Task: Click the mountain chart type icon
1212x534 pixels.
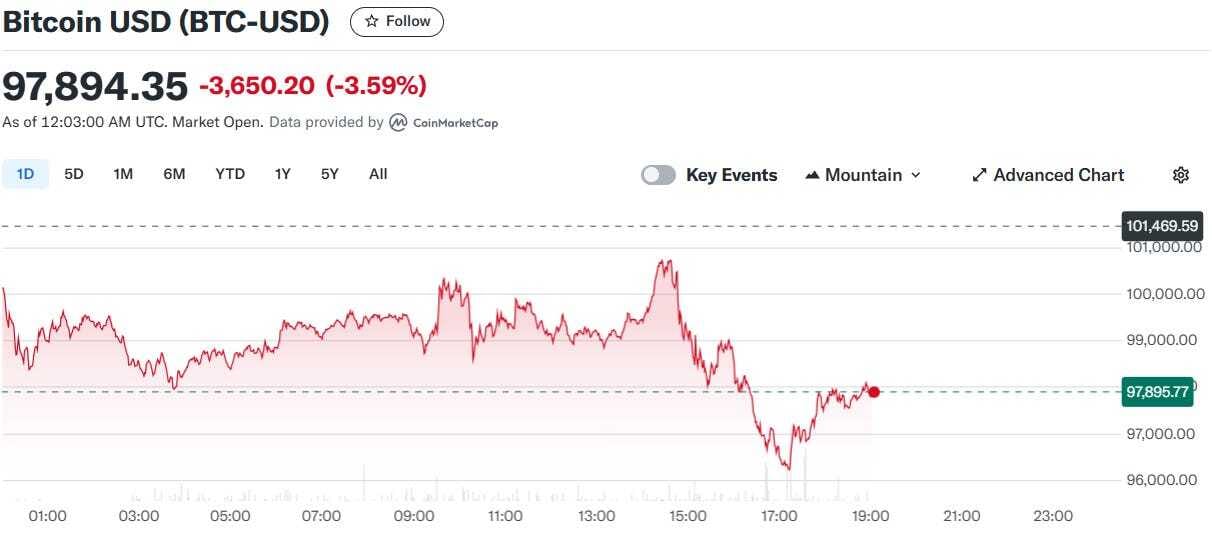Action: point(812,175)
